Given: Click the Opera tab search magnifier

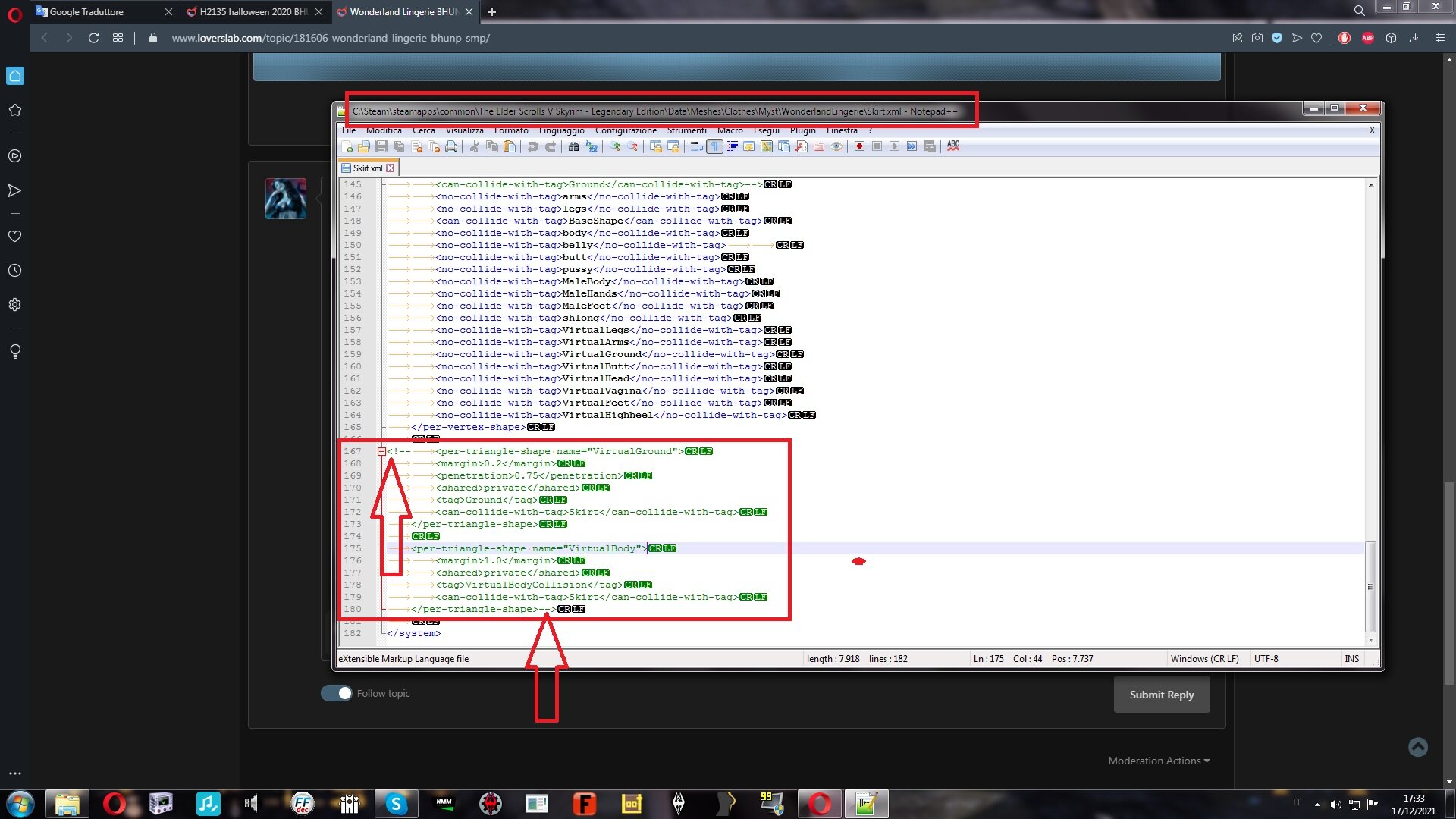Looking at the screenshot, I should click(x=1359, y=11).
